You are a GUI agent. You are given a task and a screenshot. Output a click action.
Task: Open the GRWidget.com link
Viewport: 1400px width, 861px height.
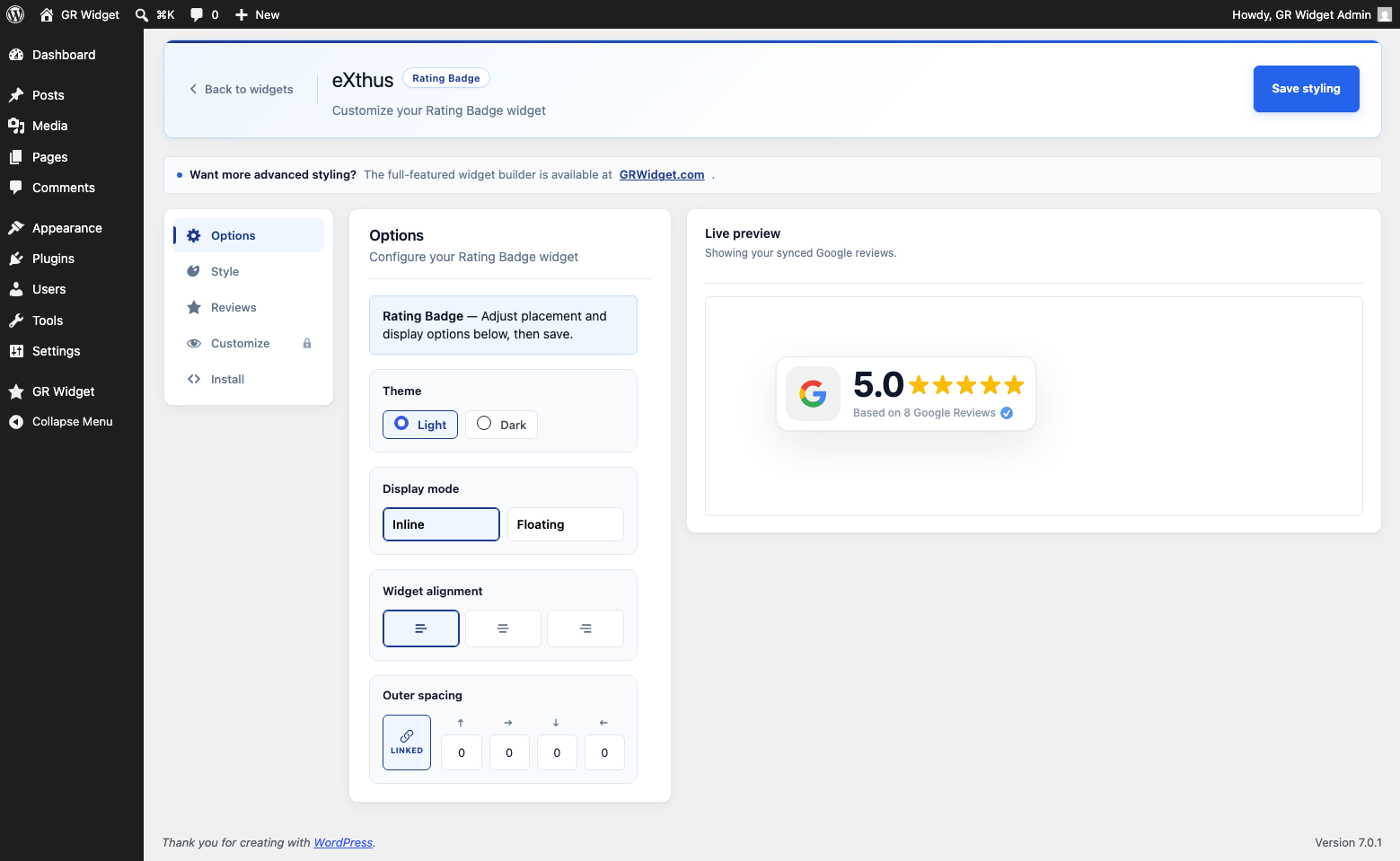click(x=662, y=175)
